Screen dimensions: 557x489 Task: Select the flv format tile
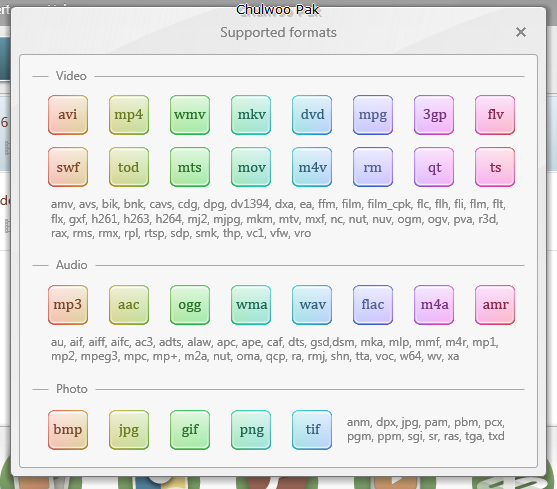(x=495, y=115)
